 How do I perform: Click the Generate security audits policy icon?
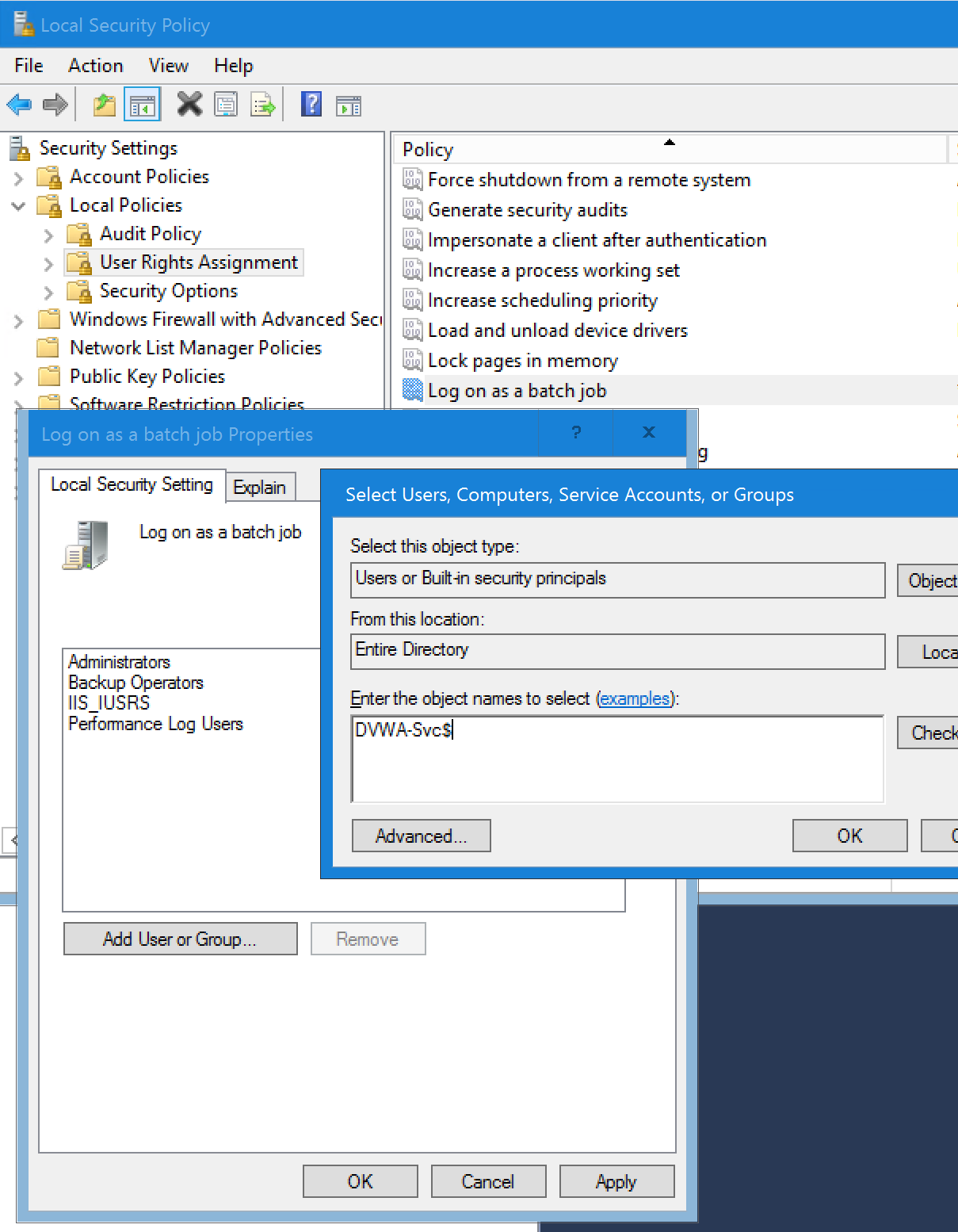tap(413, 210)
